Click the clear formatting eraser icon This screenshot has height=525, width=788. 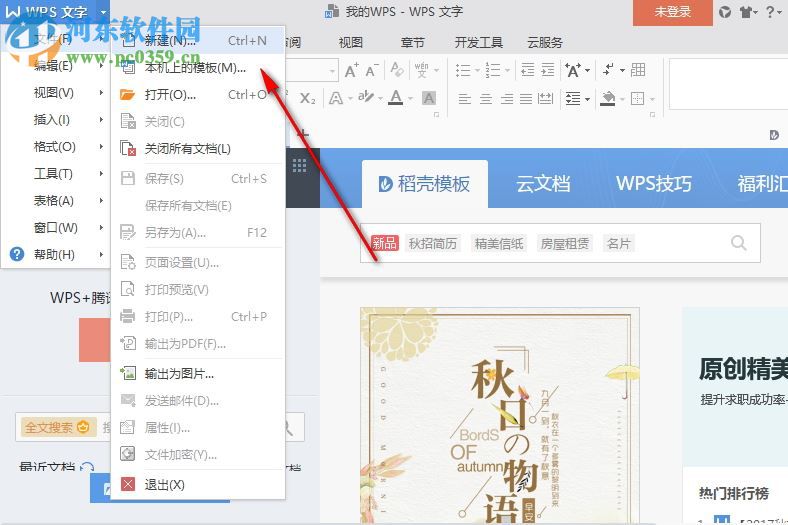coord(397,70)
